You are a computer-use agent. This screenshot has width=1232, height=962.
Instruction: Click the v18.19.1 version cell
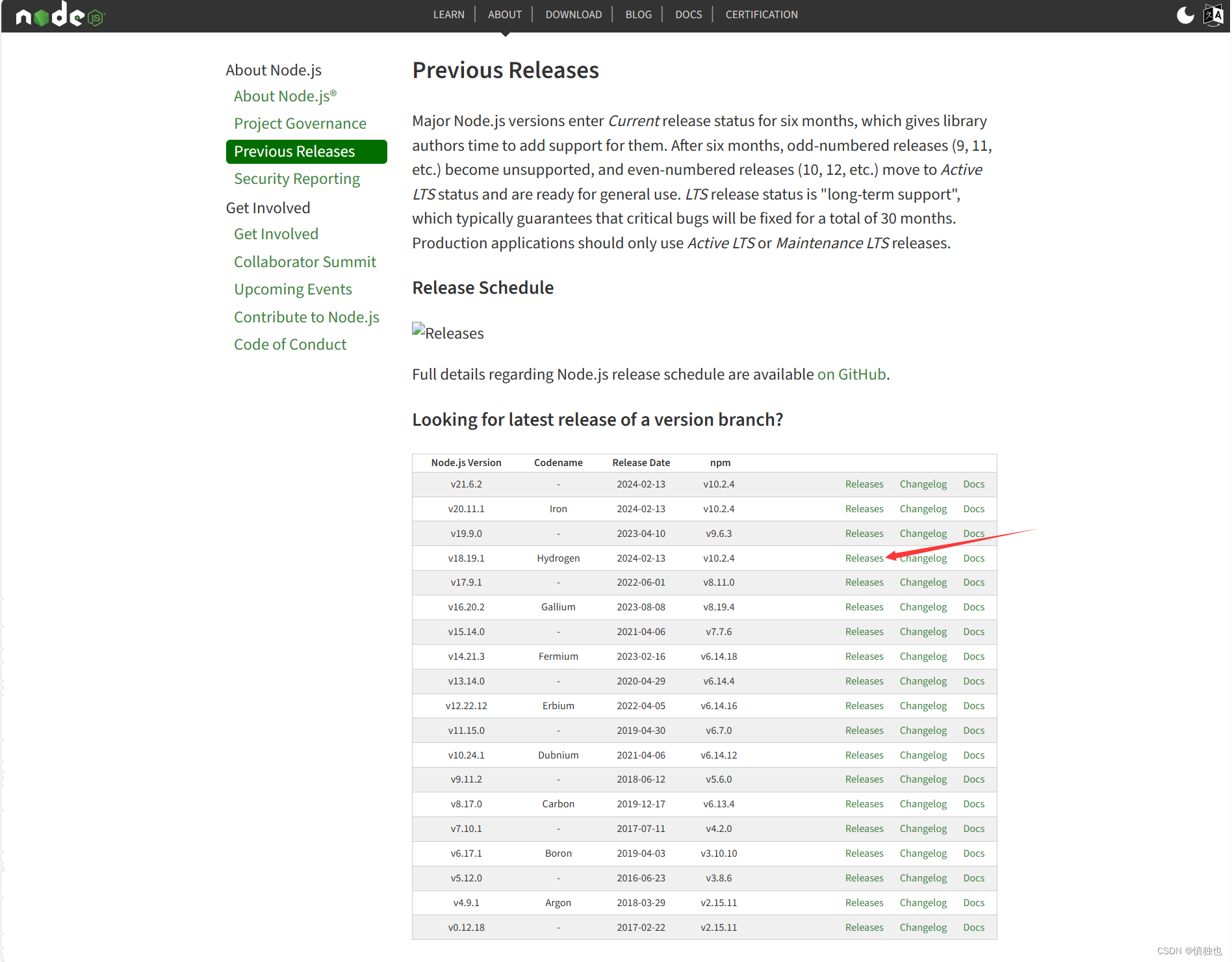click(466, 558)
